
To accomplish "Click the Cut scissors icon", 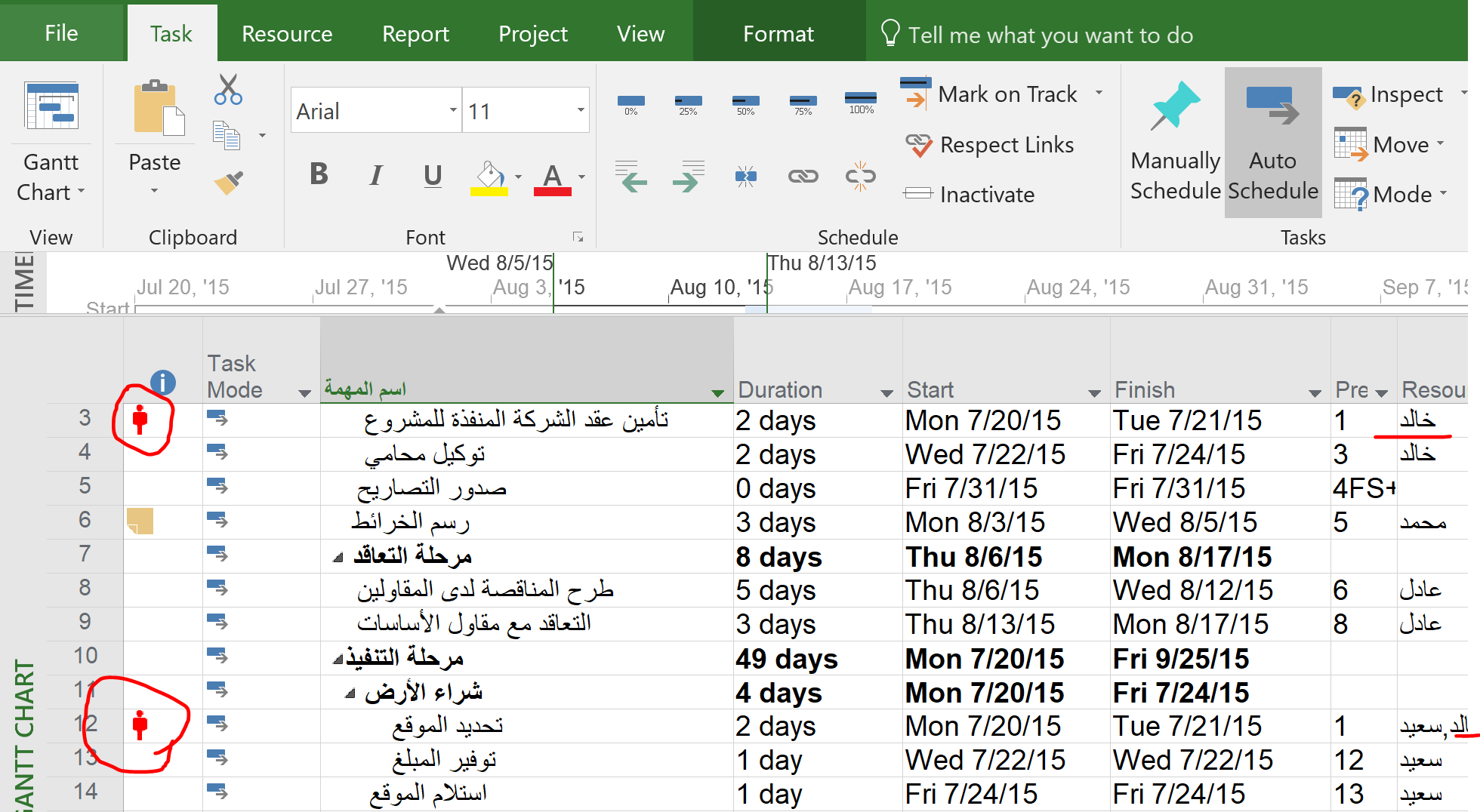I will (228, 90).
